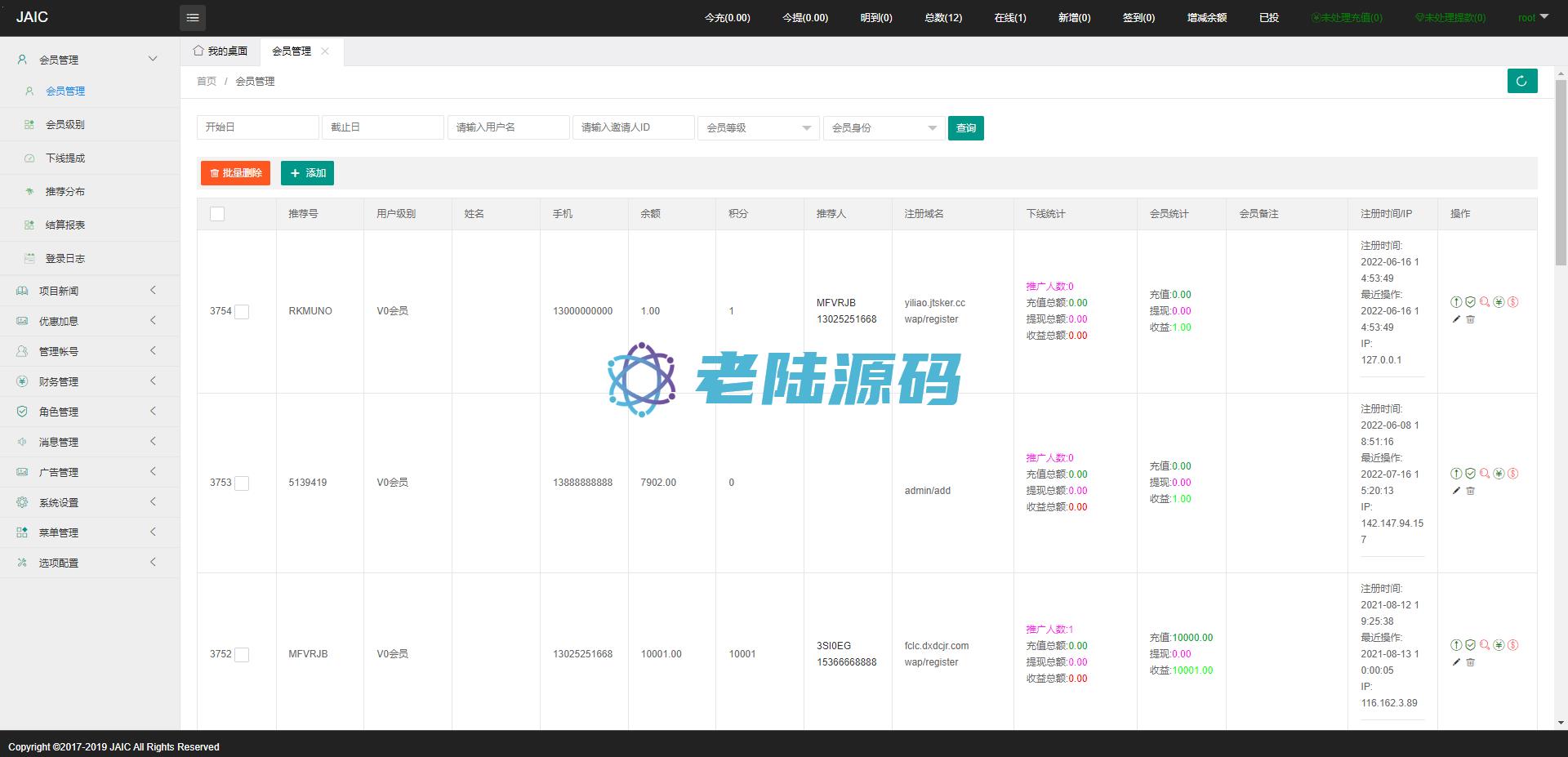Open the 会员身份 dropdown filter
Viewport: 1568px width, 757px height.
tap(884, 128)
